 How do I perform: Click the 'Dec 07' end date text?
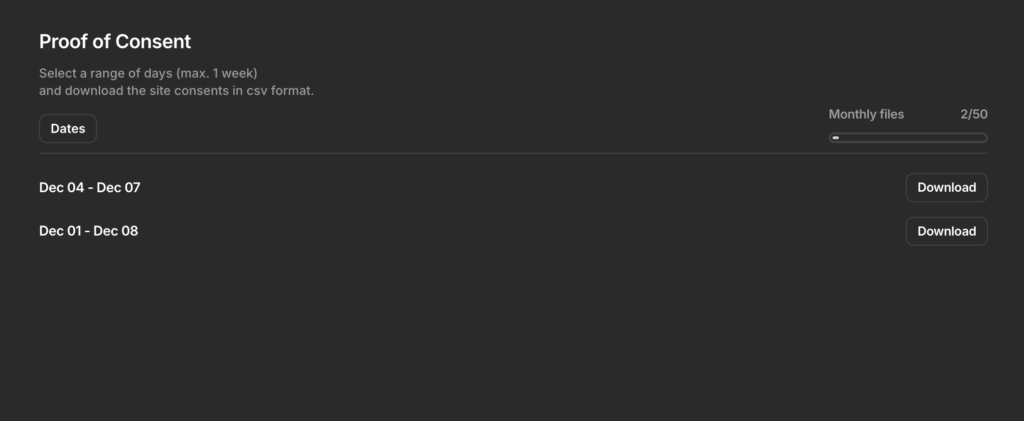118,187
